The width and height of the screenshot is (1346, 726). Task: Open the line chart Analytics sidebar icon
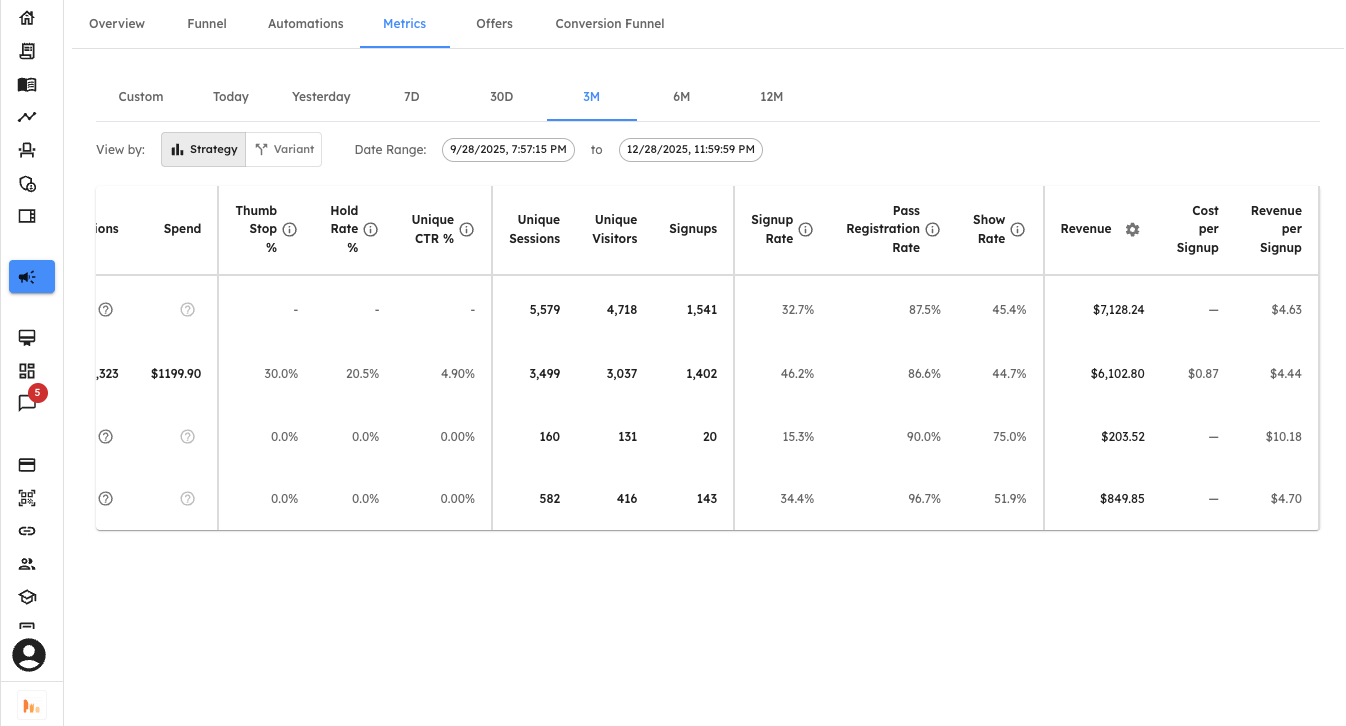point(27,116)
